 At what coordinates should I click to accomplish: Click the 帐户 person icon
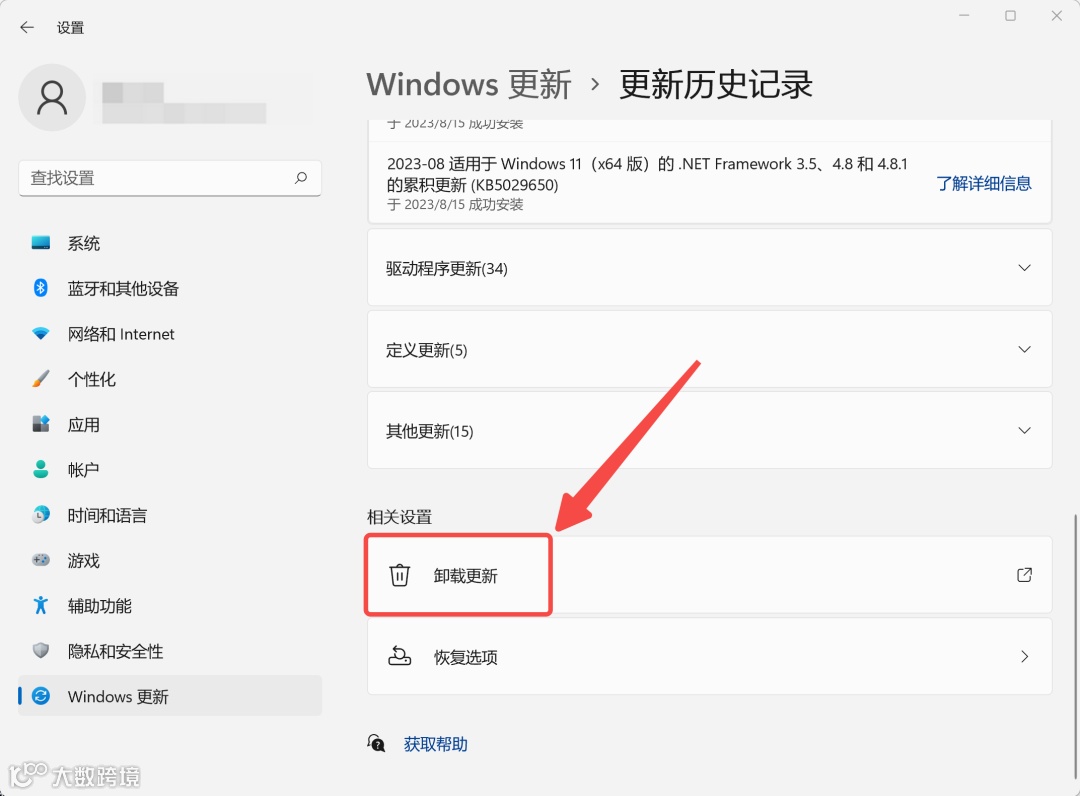(41, 470)
